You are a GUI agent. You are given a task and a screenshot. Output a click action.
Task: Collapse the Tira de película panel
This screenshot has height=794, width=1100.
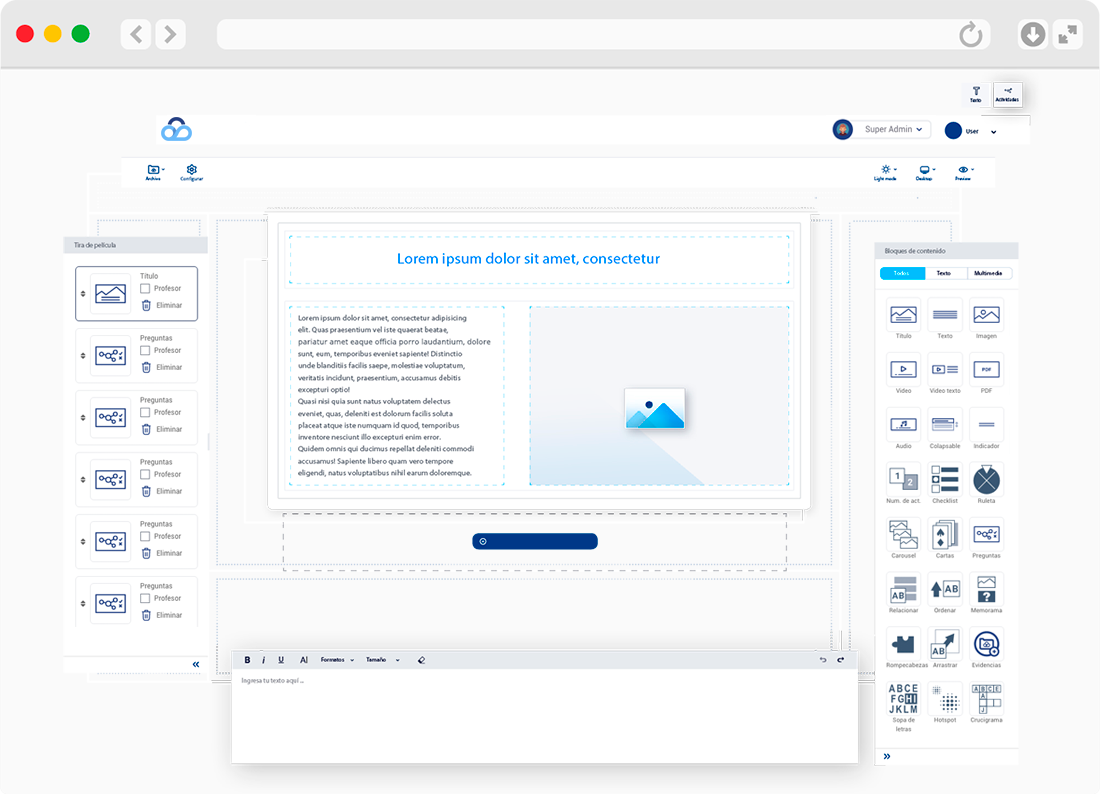(196, 664)
